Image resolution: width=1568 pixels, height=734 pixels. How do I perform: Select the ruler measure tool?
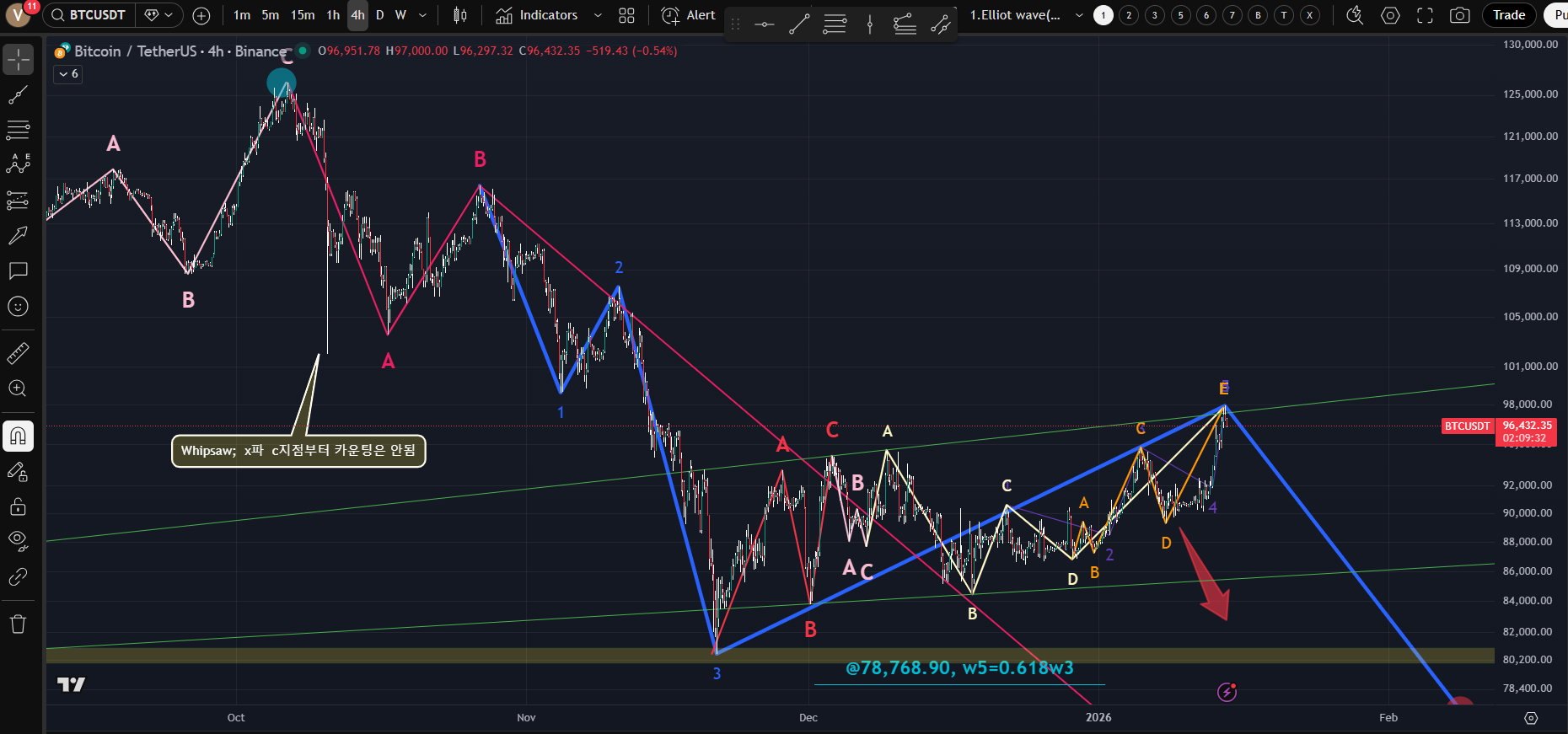[18, 353]
